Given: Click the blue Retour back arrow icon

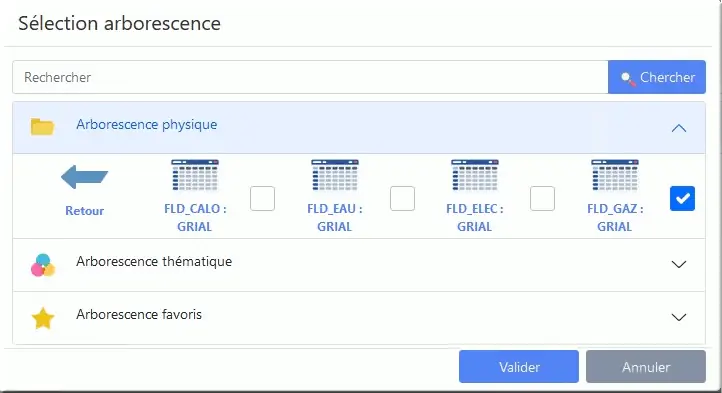Looking at the screenshot, I should [x=84, y=177].
